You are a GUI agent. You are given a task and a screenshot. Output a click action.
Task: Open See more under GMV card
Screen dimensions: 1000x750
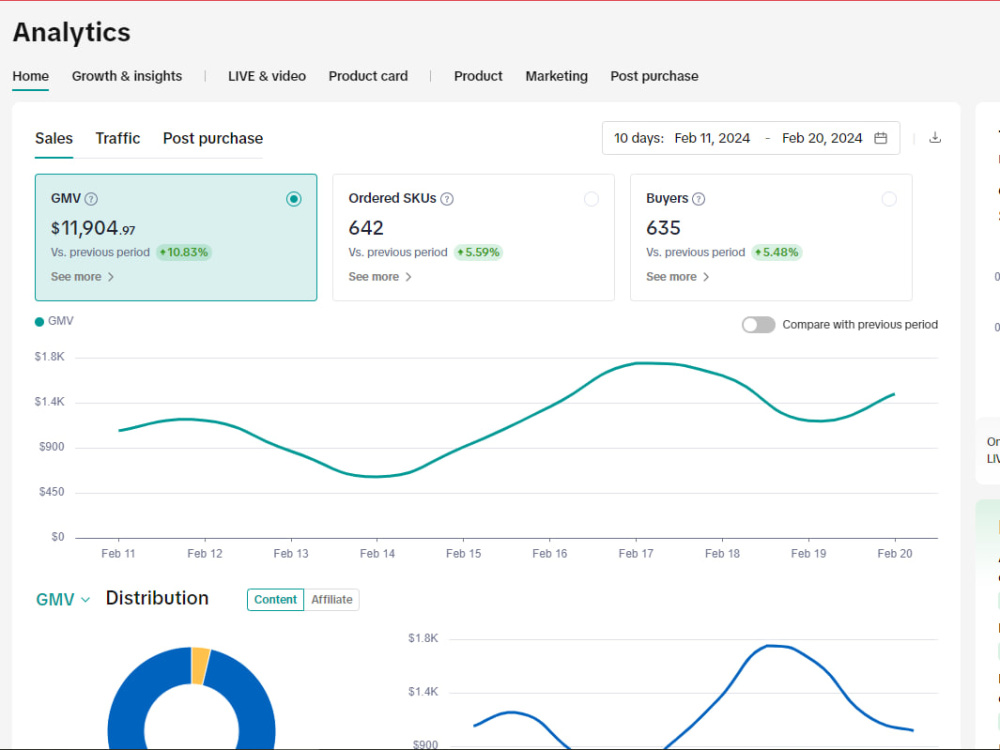point(82,277)
